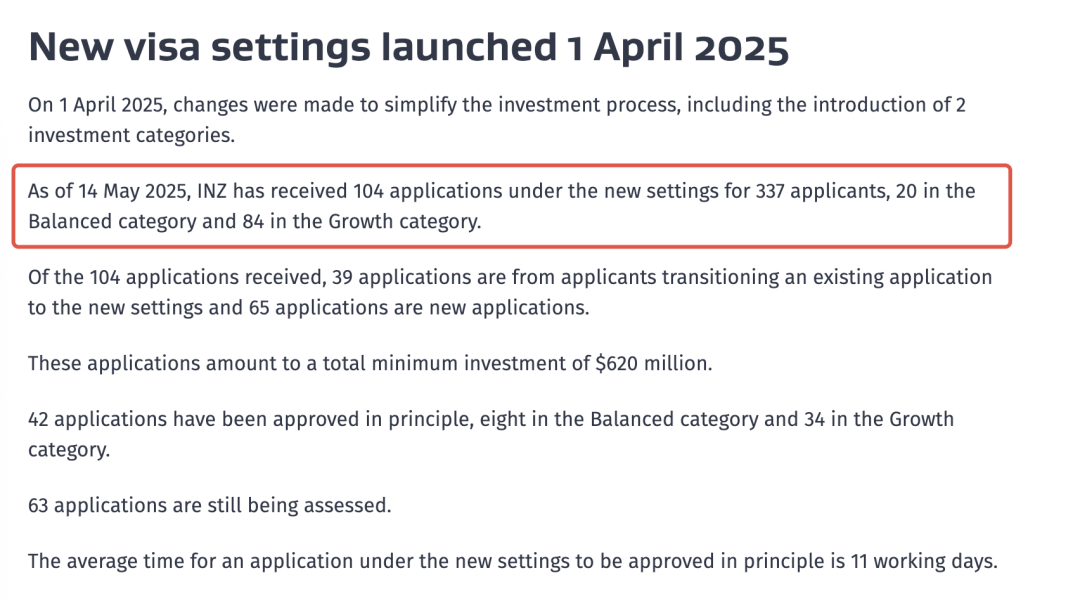
Task: Click the word 'category.' below the 42 applications line
Action: [69, 450]
